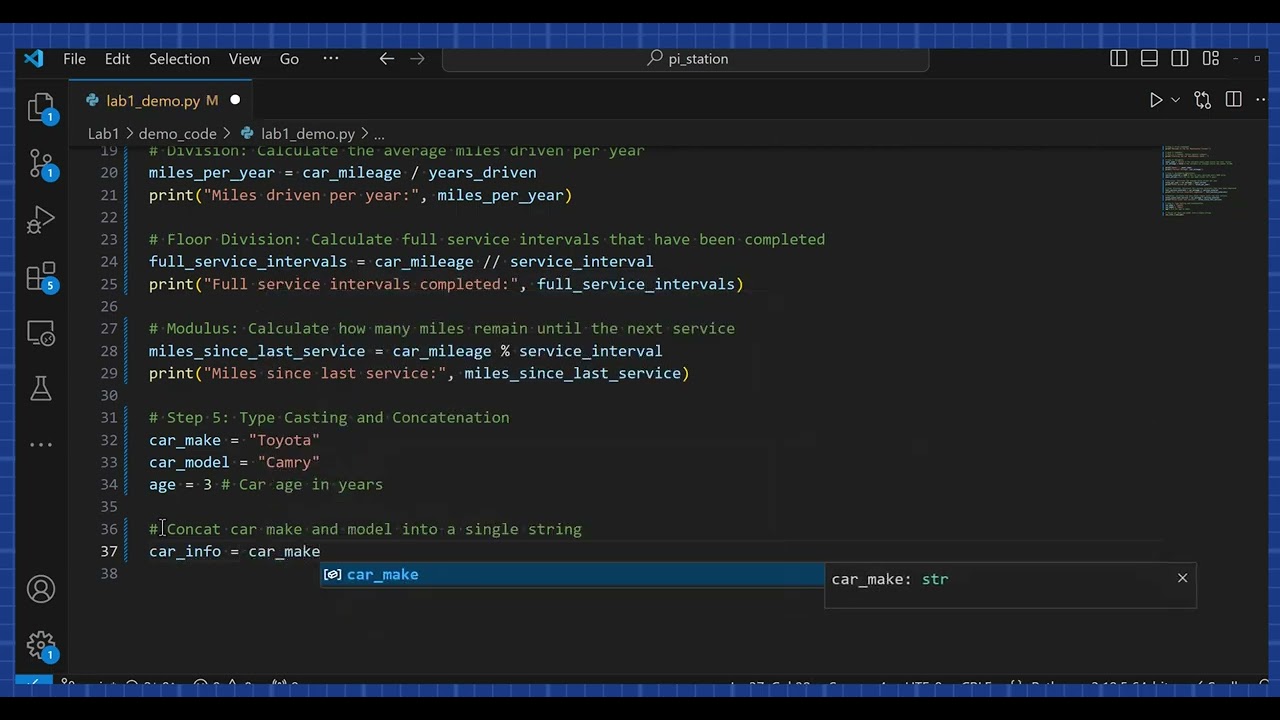Click the Modulus comment on line 27
The width and height of the screenshot is (1280, 720).
[442, 328]
